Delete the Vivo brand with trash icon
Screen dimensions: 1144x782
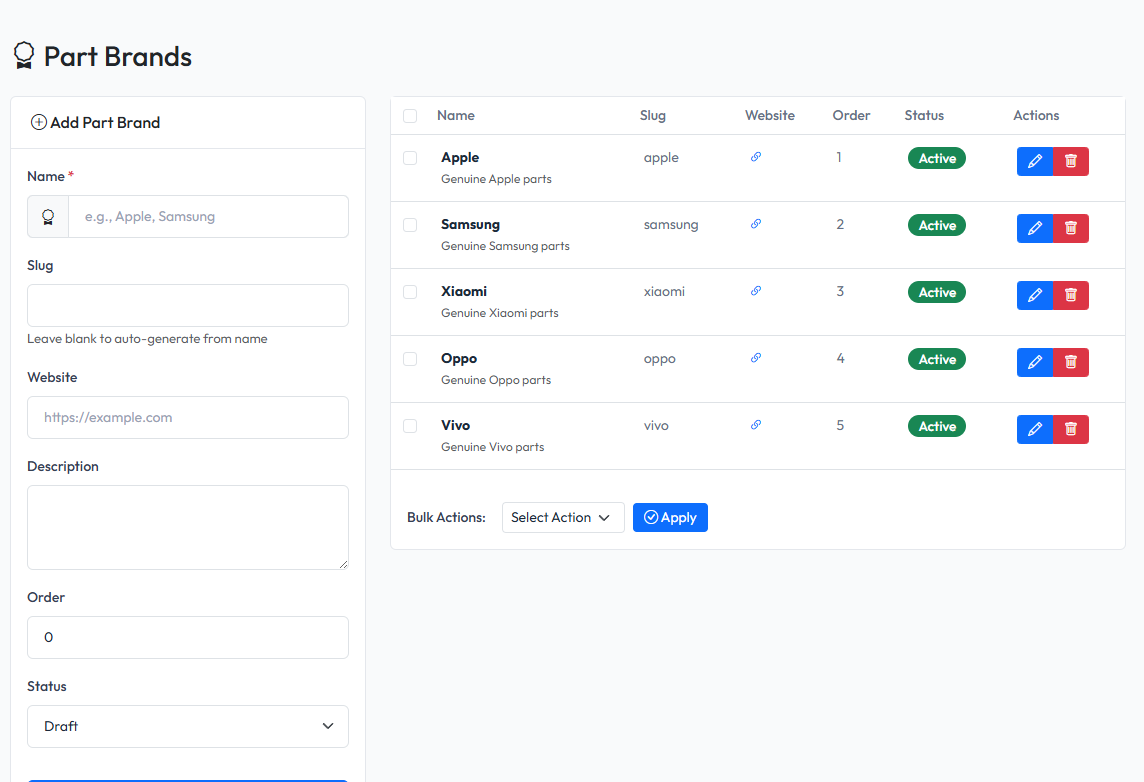coord(1071,429)
